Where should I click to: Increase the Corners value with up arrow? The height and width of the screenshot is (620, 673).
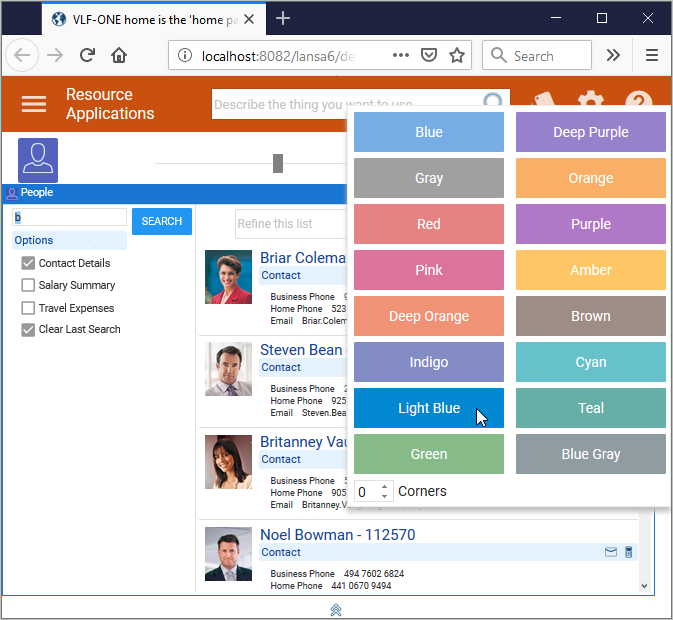[x=385, y=487]
